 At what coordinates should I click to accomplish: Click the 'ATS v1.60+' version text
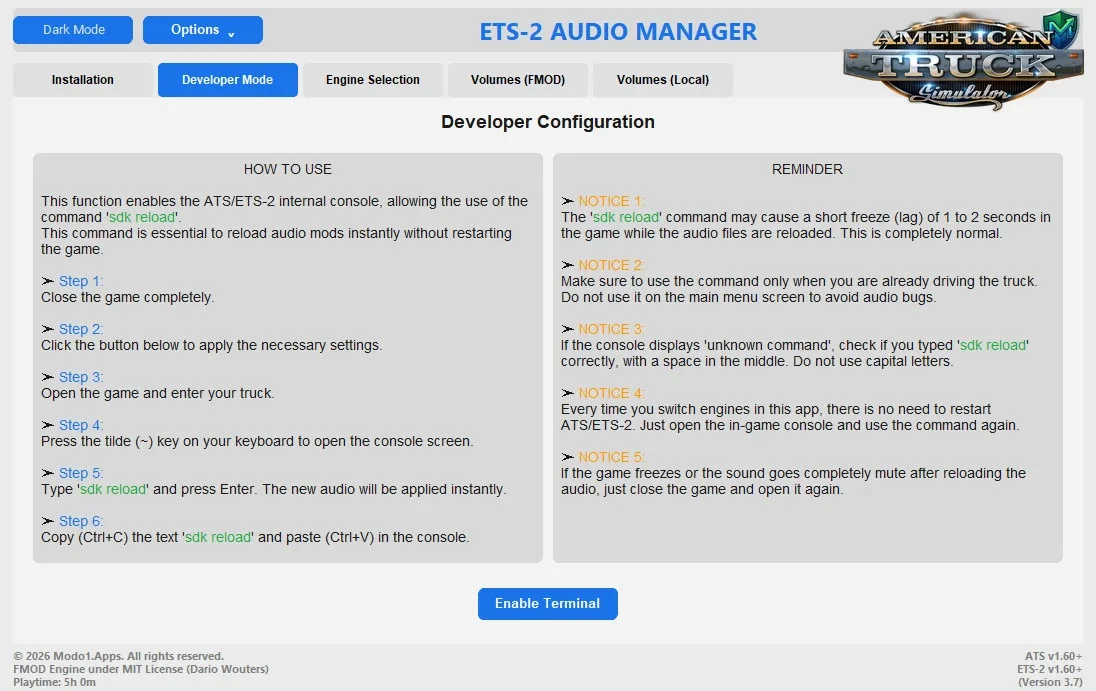point(1053,656)
